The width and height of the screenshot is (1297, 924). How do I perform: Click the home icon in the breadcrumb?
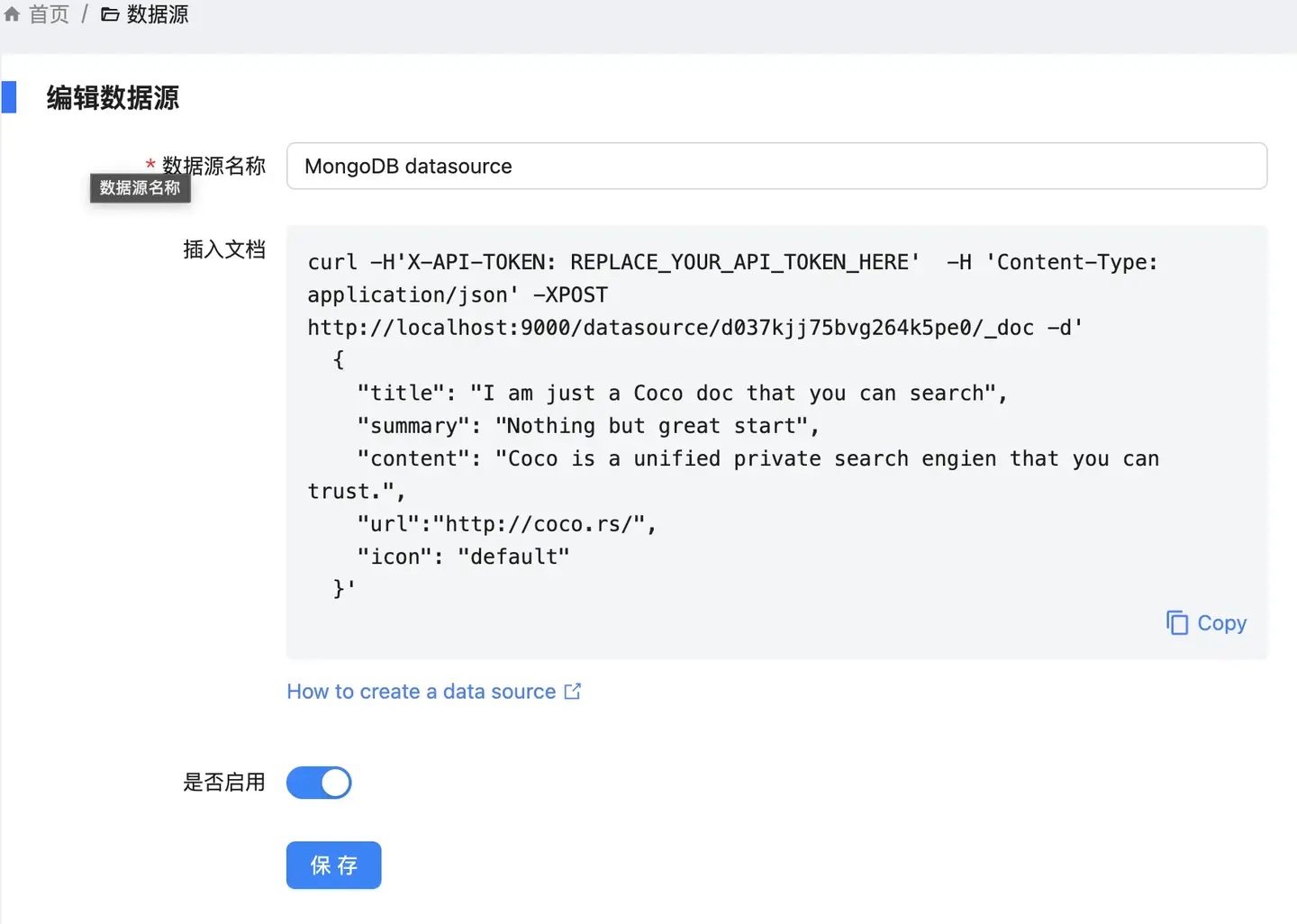coord(12,14)
